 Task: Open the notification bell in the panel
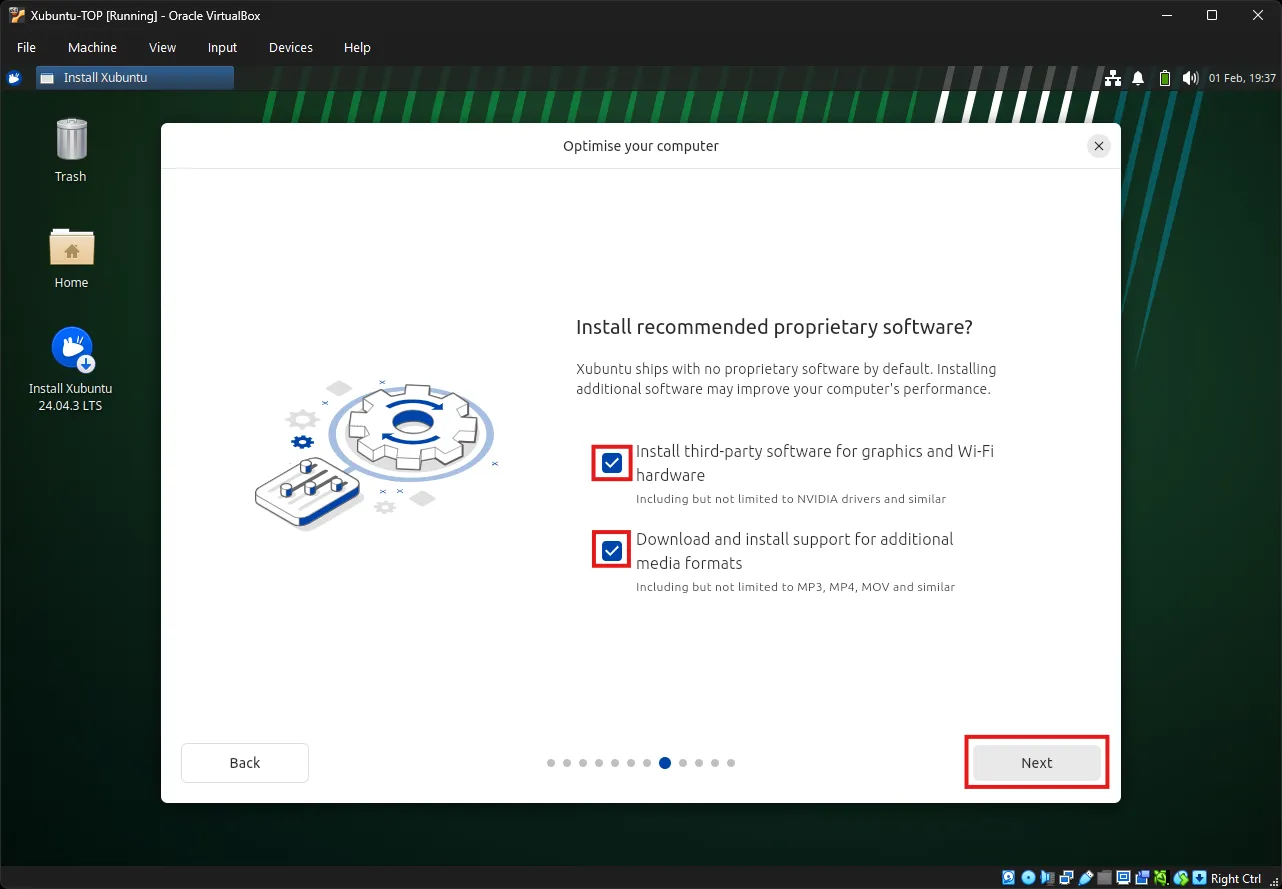coord(1138,77)
